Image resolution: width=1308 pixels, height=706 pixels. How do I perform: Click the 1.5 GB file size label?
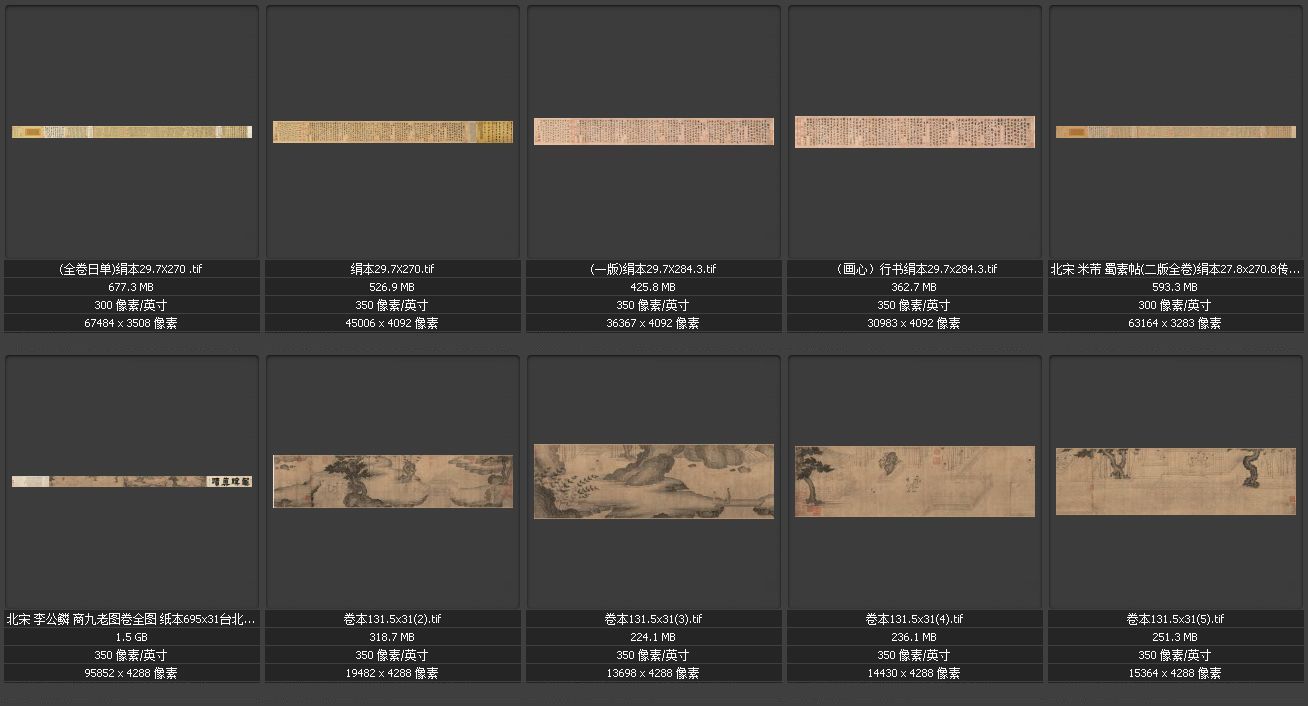click(x=132, y=637)
